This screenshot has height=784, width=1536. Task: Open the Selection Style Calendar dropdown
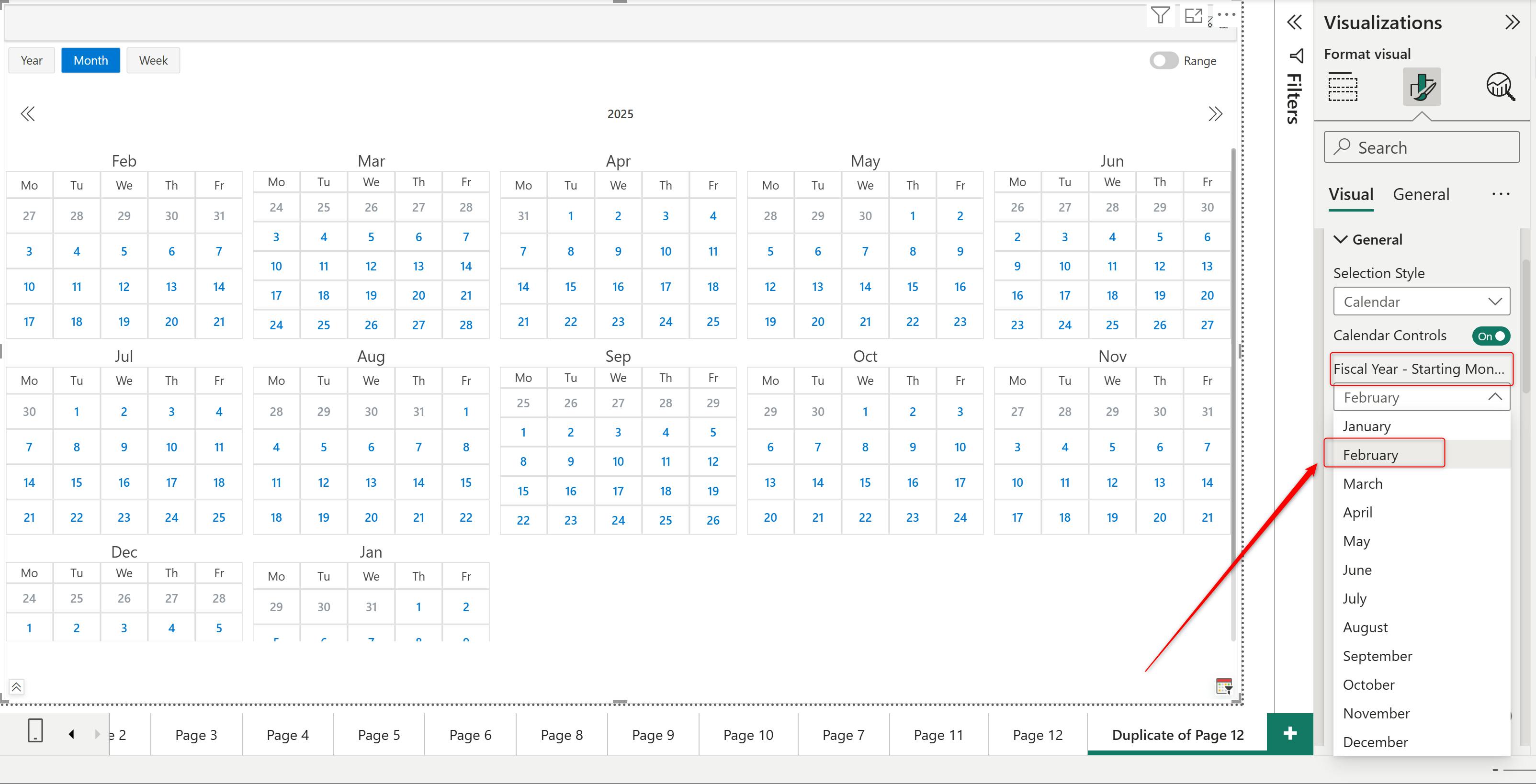click(x=1421, y=302)
